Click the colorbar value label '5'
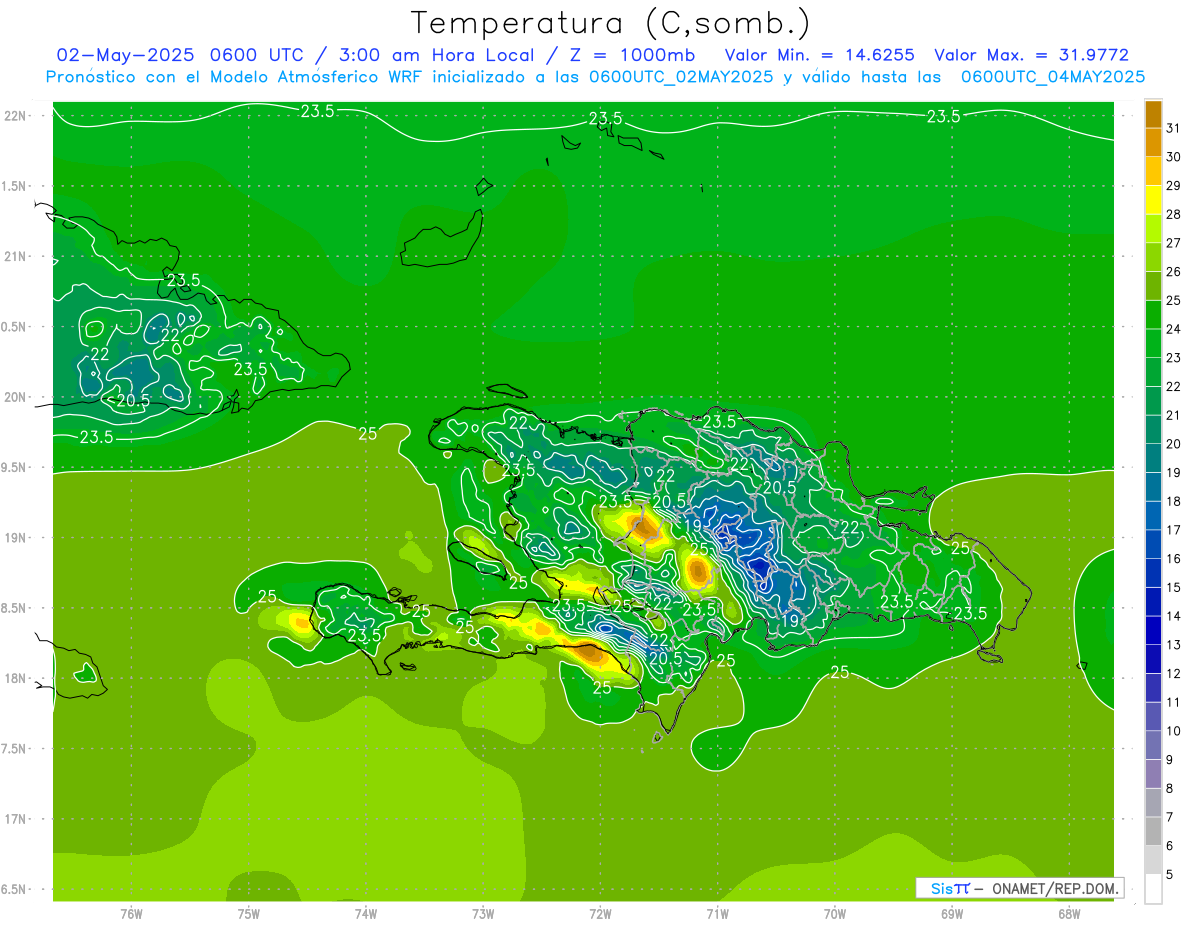Image resolution: width=1200 pixels, height=927 pixels. [1170, 874]
